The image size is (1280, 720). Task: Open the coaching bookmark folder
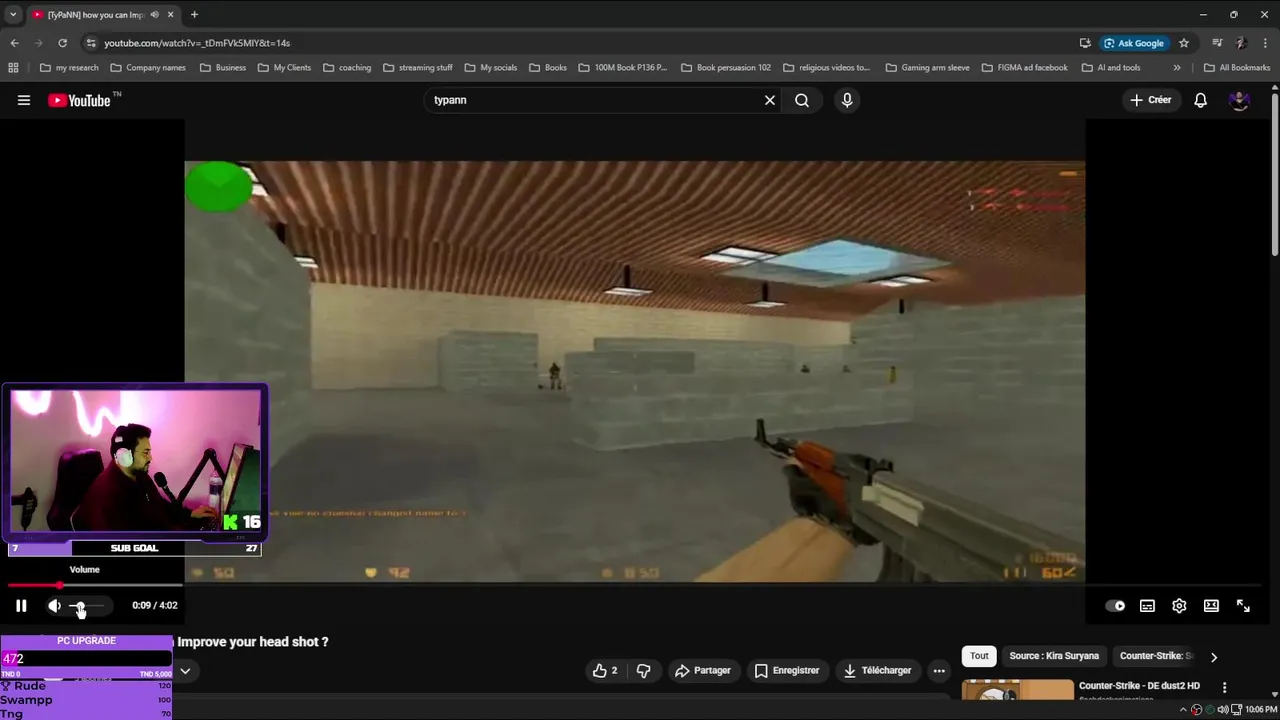pos(347,68)
